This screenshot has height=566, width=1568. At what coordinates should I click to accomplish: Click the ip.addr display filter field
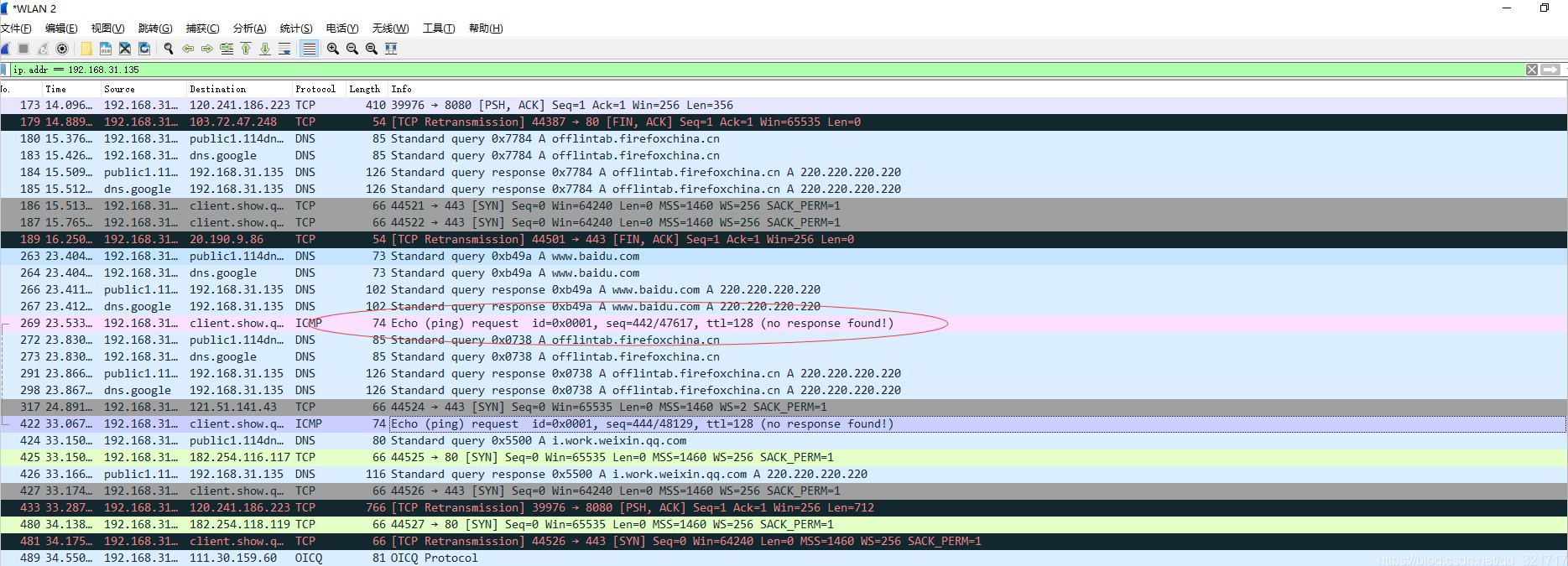click(x=768, y=70)
